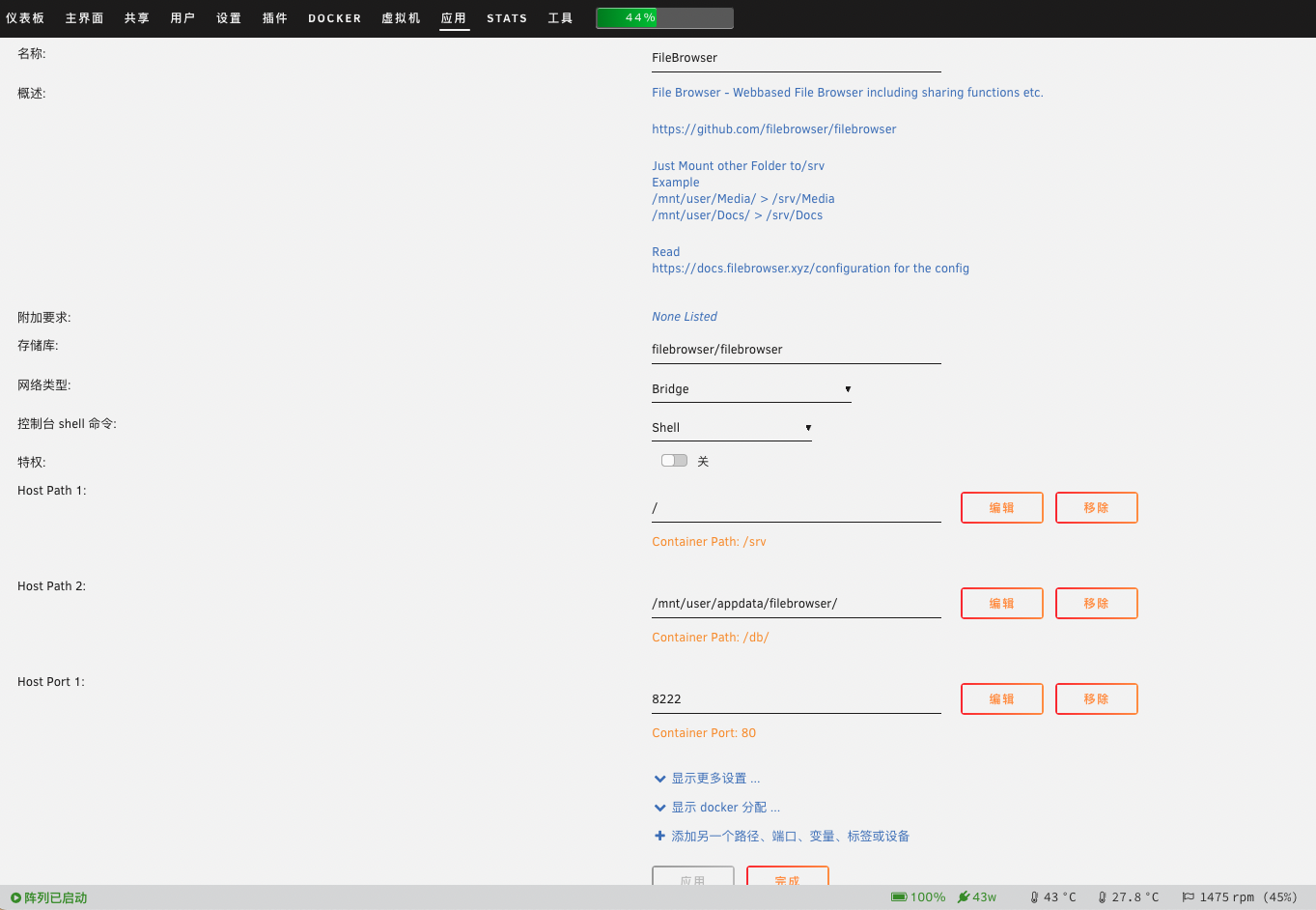This screenshot has width=1316, height=910.
Task: Open the console Shell command dropdown
Action: [x=731, y=427]
